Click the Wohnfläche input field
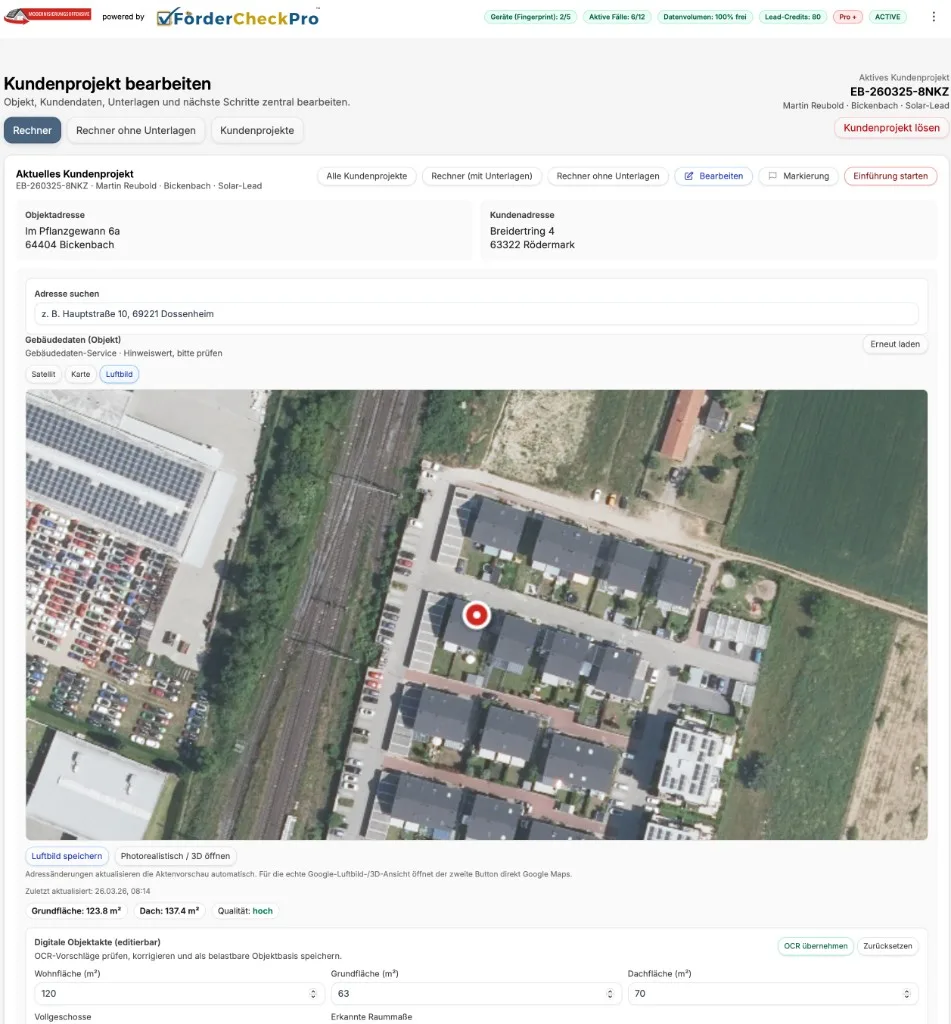The image size is (951, 1024). pyautogui.click(x=178, y=993)
